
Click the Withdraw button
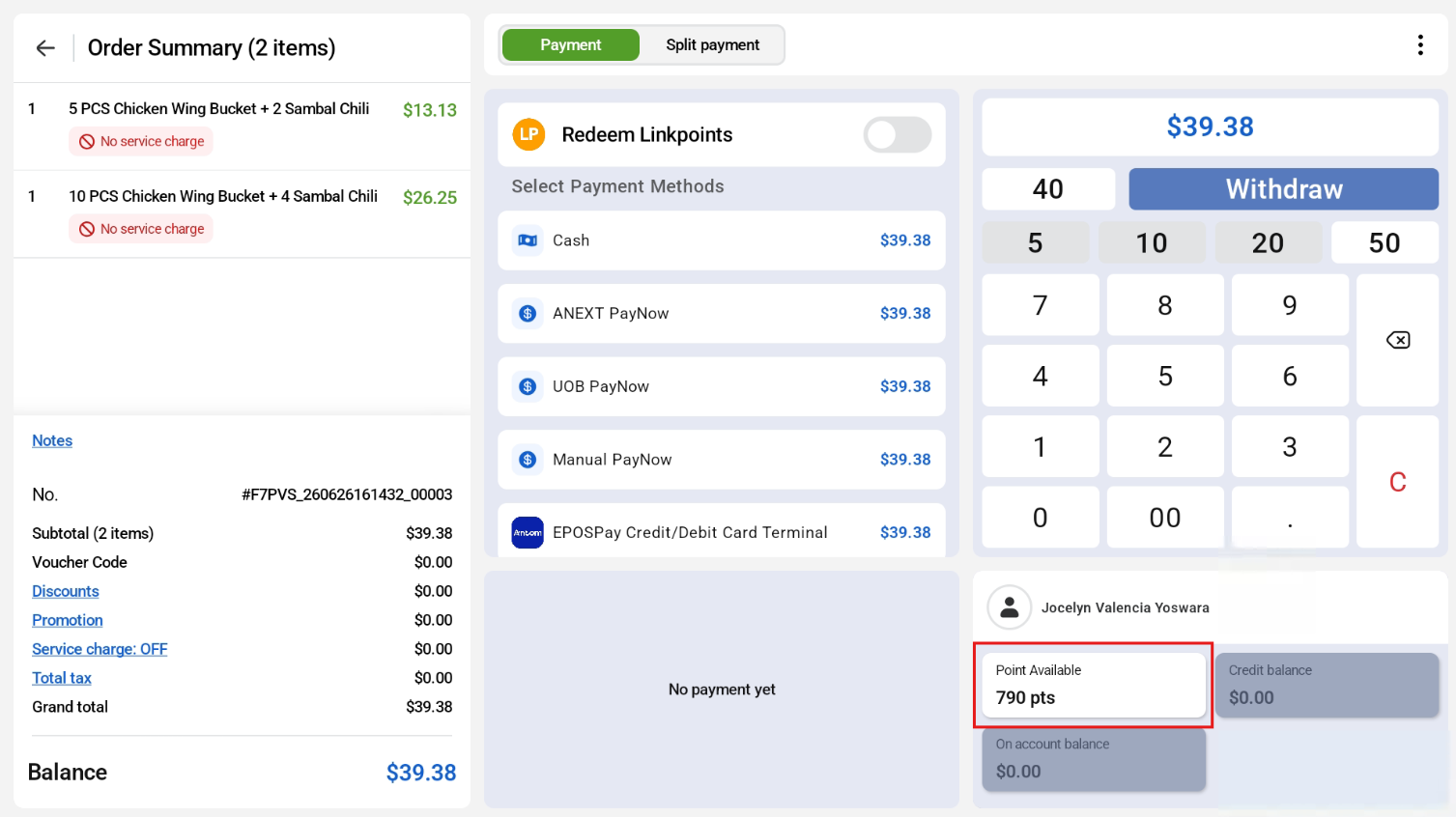coord(1284,189)
